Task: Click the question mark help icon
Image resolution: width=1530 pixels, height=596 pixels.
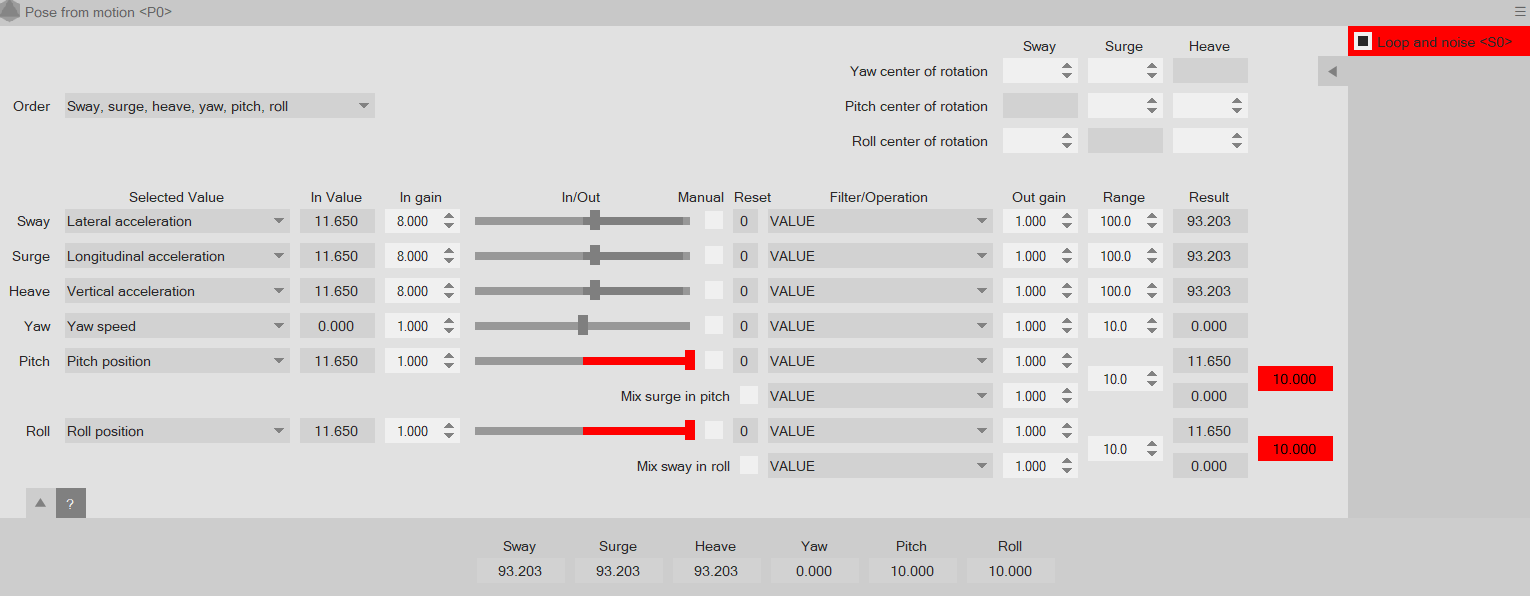Action: click(70, 504)
